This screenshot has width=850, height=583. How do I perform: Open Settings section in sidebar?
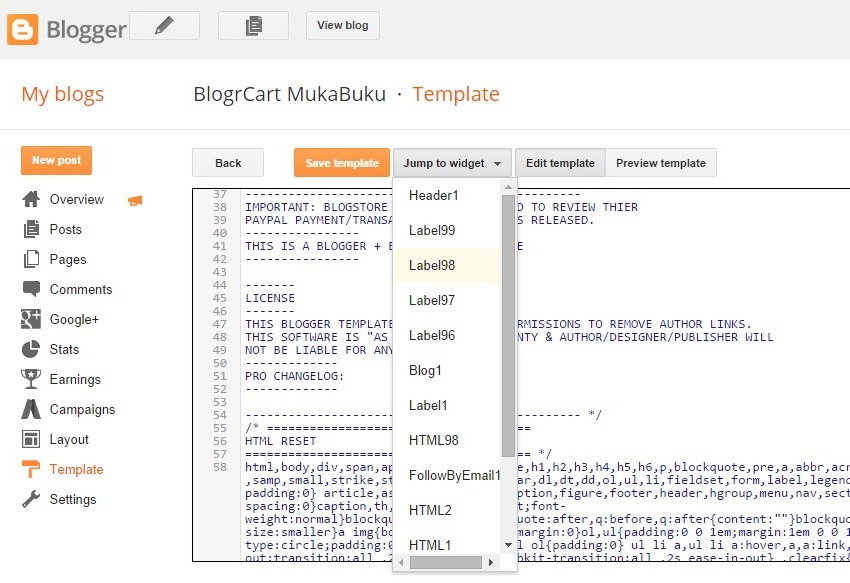tap(73, 499)
